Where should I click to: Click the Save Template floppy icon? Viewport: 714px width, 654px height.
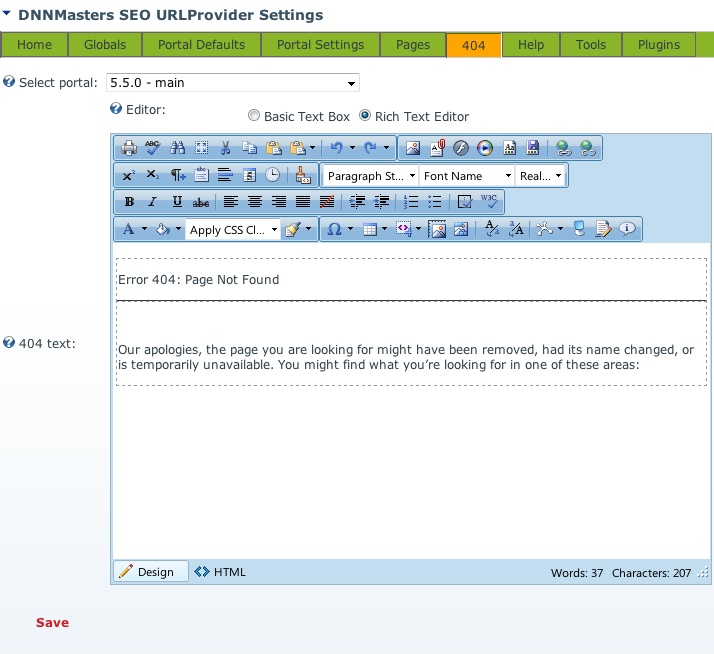point(533,148)
